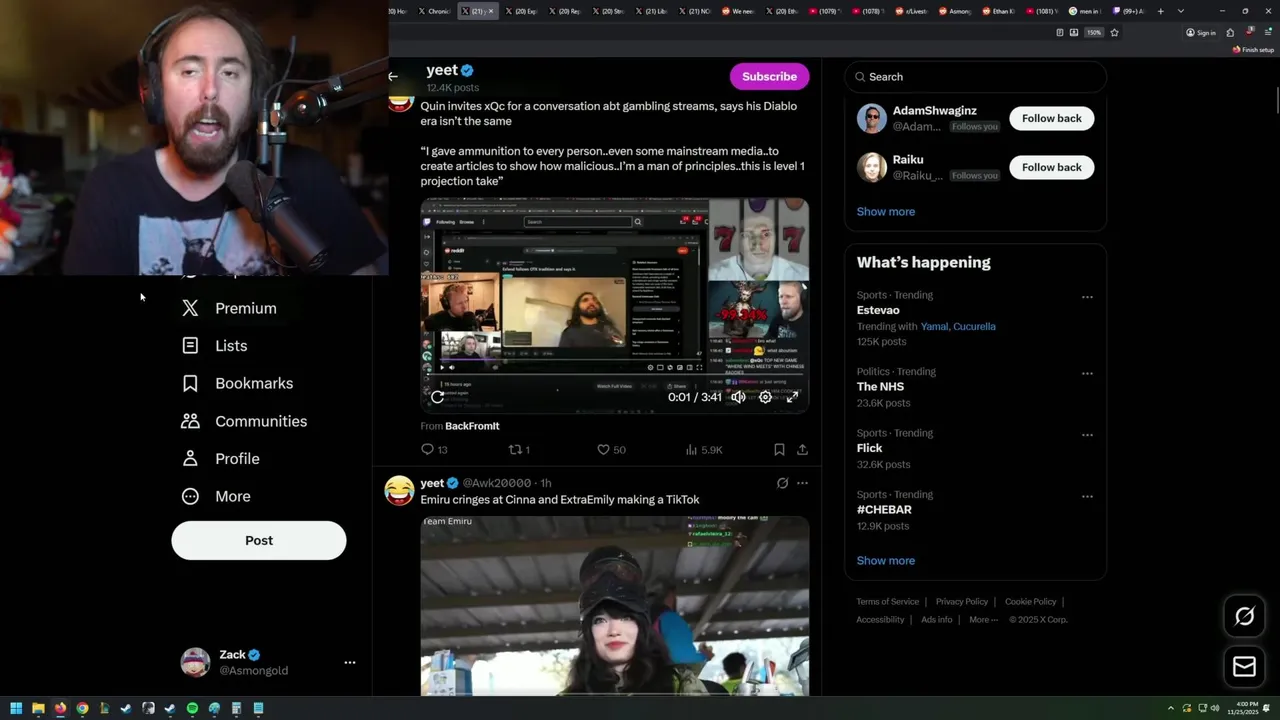This screenshot has width=1280, height=720.
Task: Expand the footer More menu
Action: (x=983, y=620)
